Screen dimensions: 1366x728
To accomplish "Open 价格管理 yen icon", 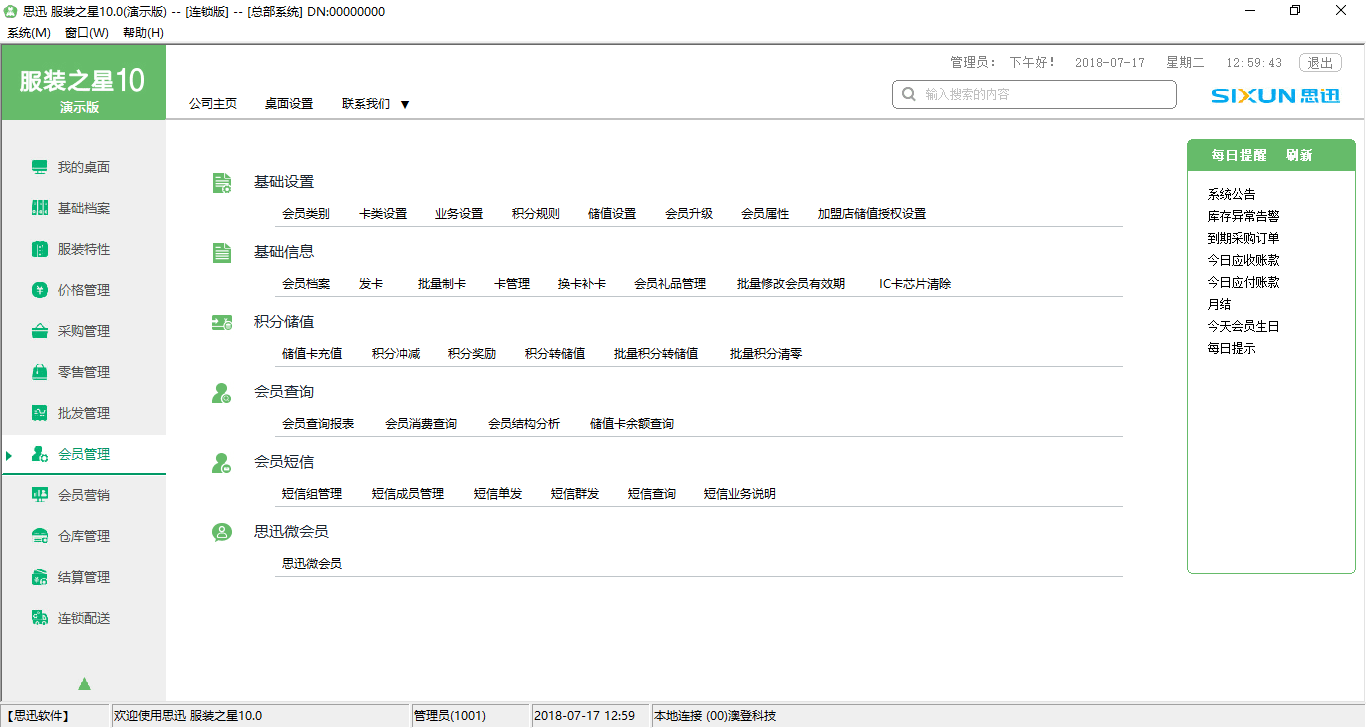I will (39, 290).
